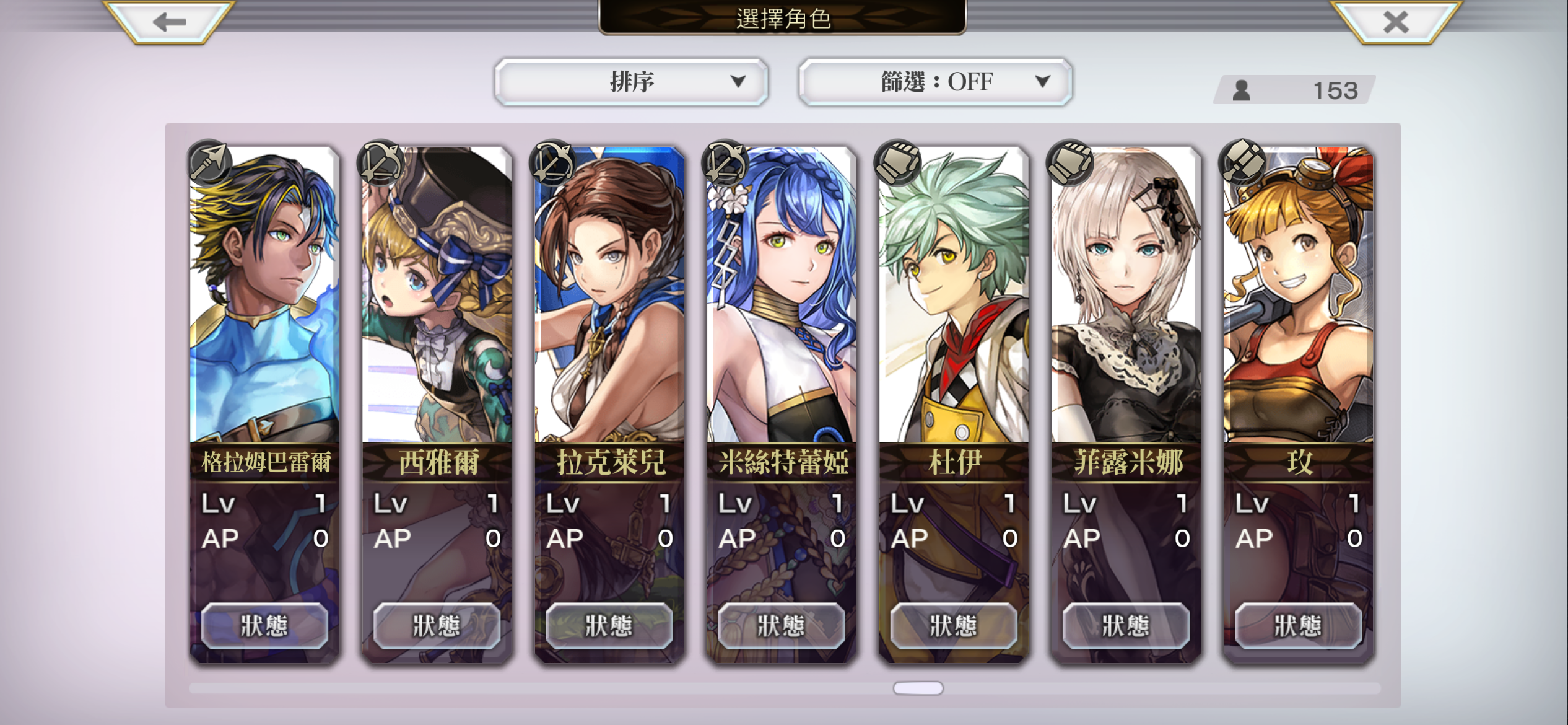
Task: Open 狀態 status for 杜伊
Action: 954,626
